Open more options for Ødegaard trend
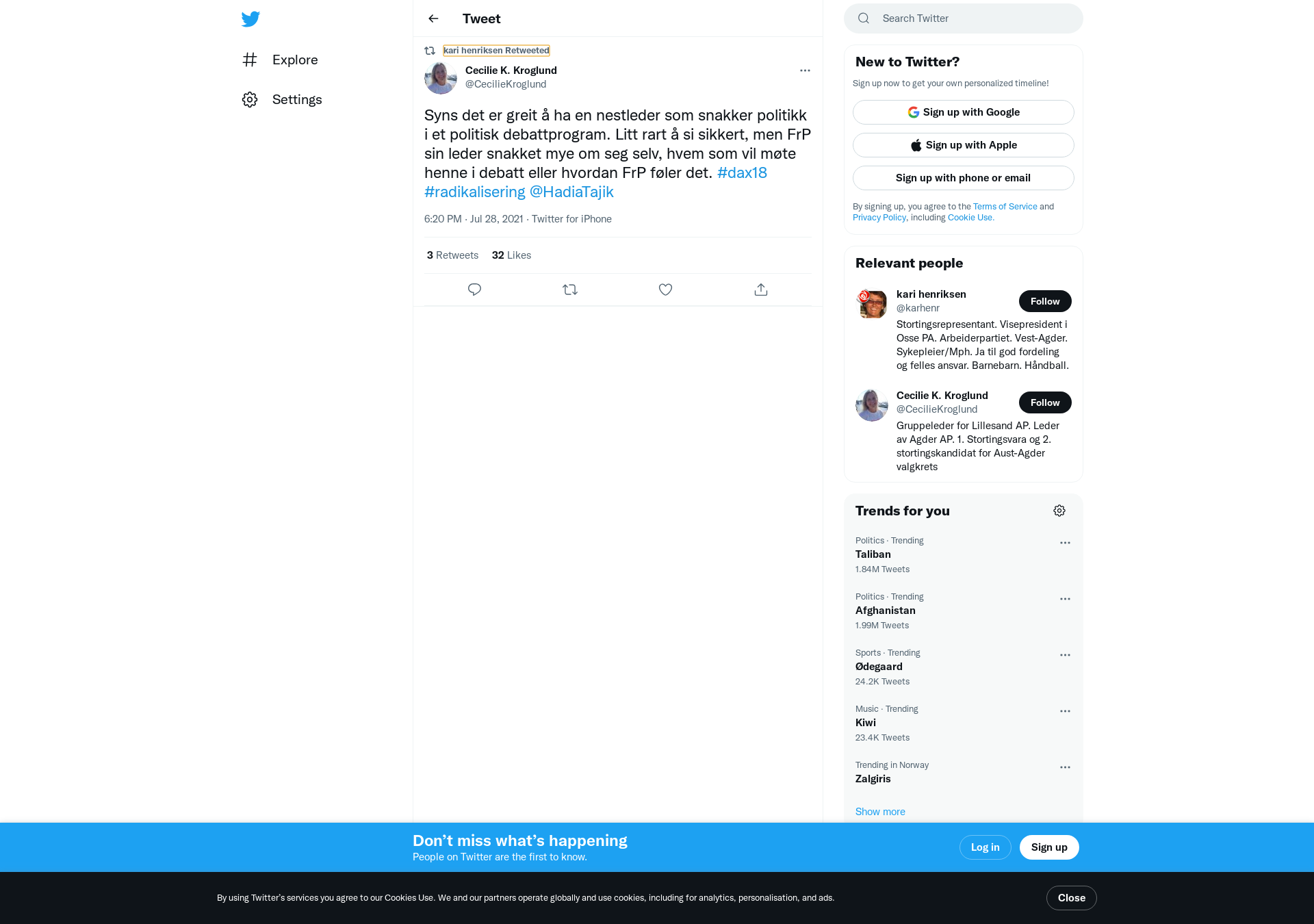The image size is (1314, 924). click(1065, 655)
